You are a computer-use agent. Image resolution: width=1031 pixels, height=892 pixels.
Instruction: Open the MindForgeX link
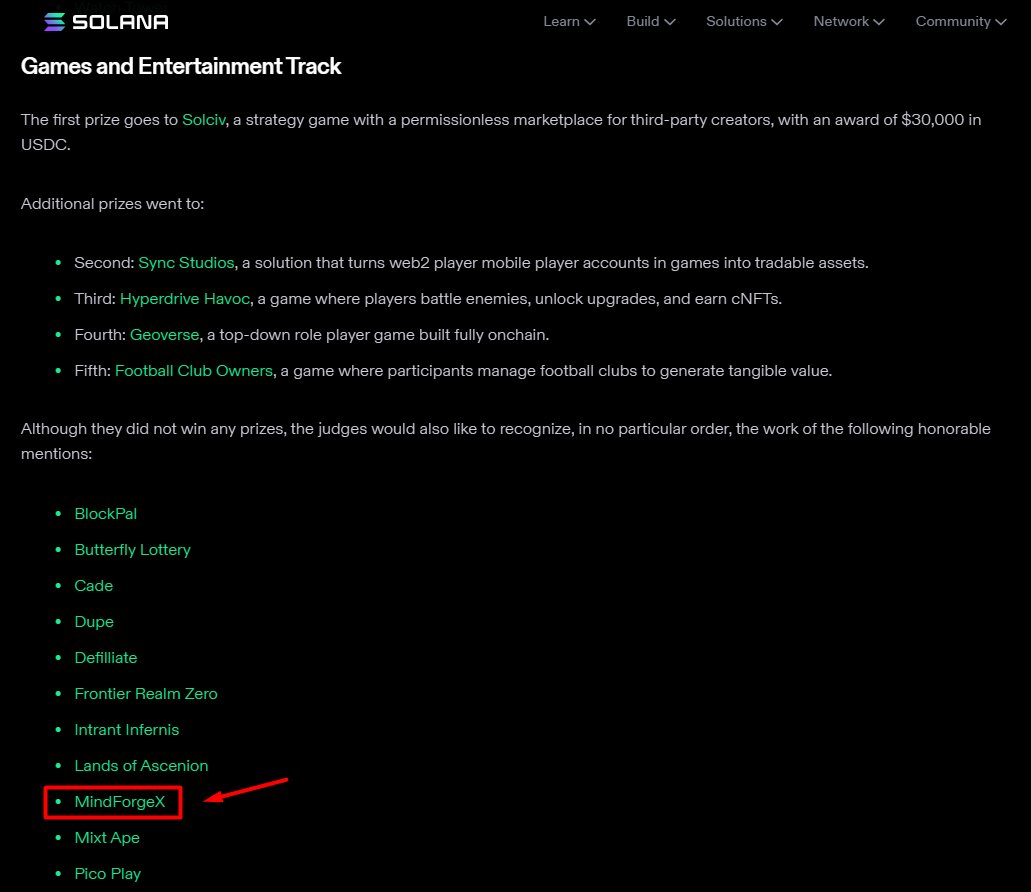click(x=120, y=802)
